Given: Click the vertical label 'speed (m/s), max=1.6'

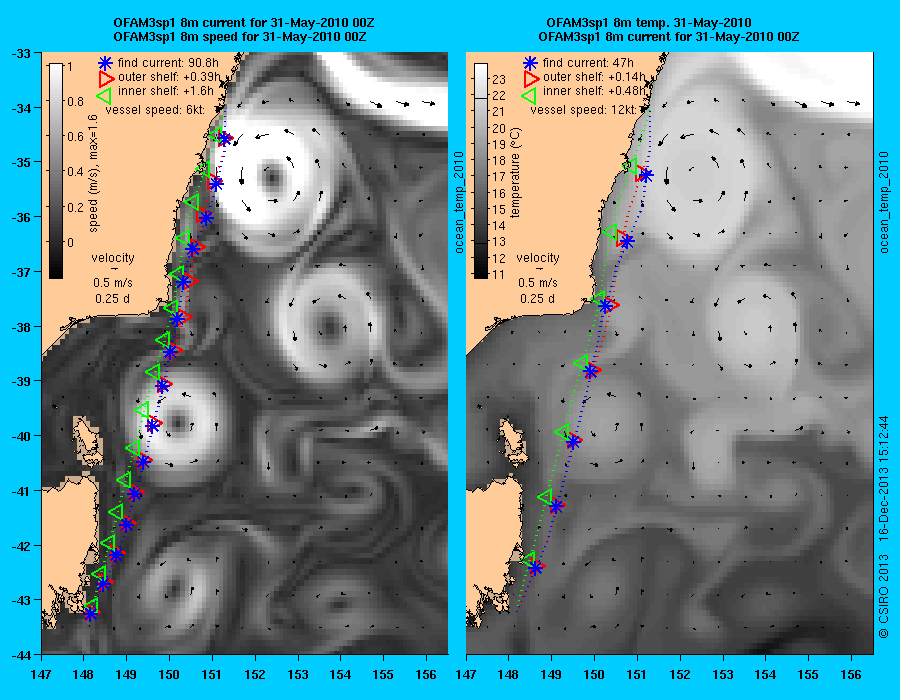Looking at the screenshot, I should 94,173.
